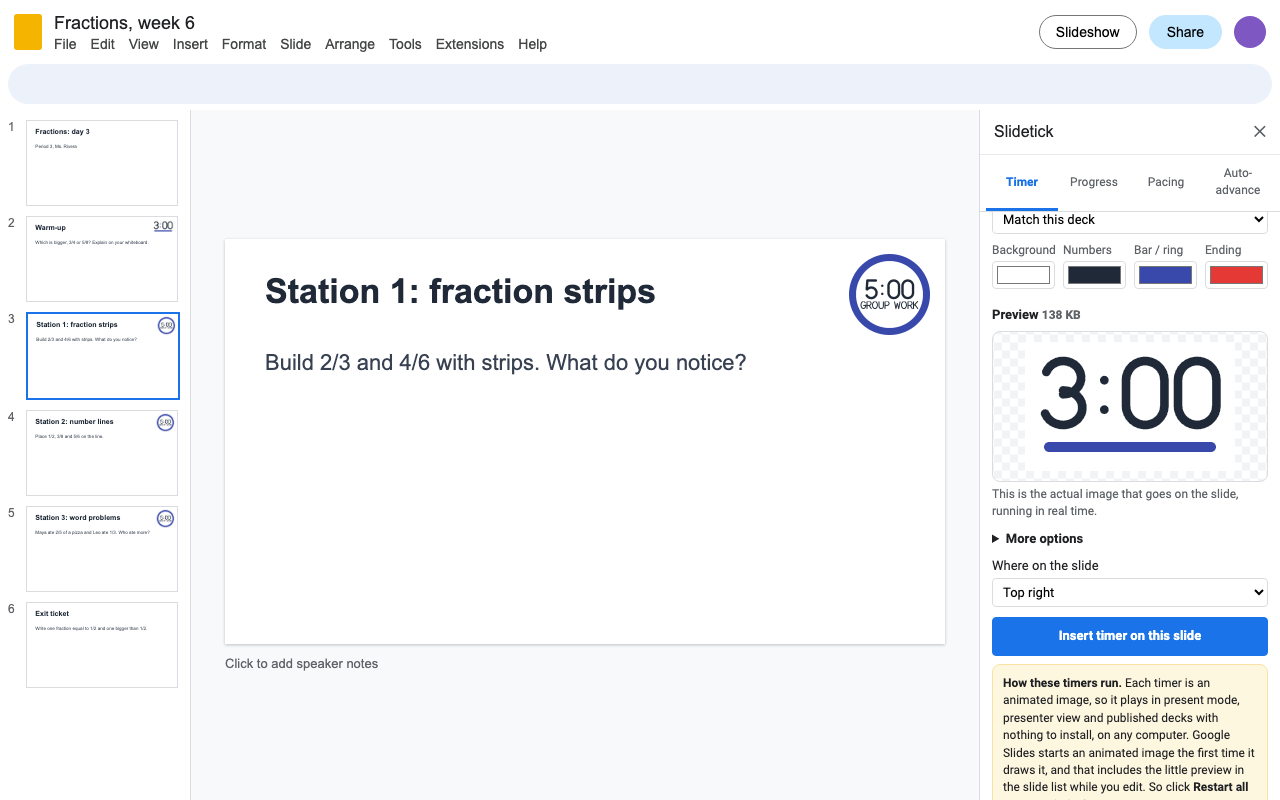Click the purple account avatar
This screenshot has width=1280, height=800.
click(x=1250, y=32)
